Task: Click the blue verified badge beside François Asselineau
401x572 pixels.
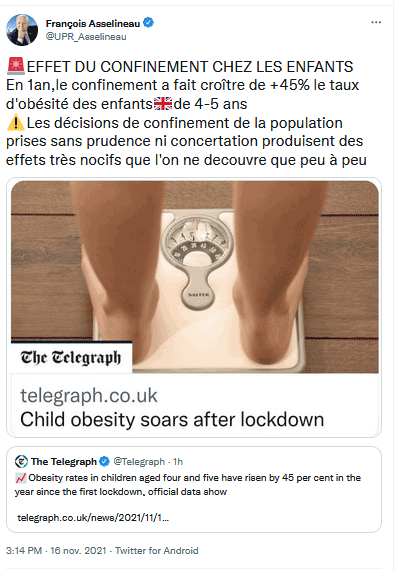Action: click(148, 23)
